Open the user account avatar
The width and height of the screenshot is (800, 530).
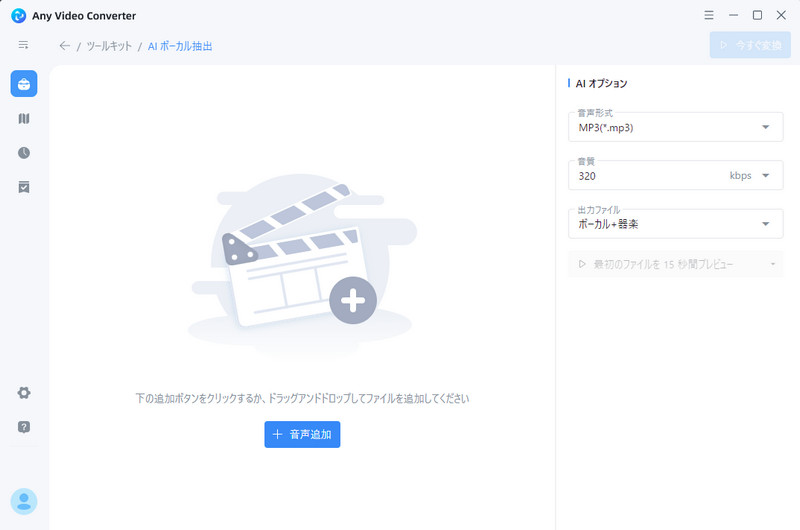pyautogui.click(x=23, y=501)
